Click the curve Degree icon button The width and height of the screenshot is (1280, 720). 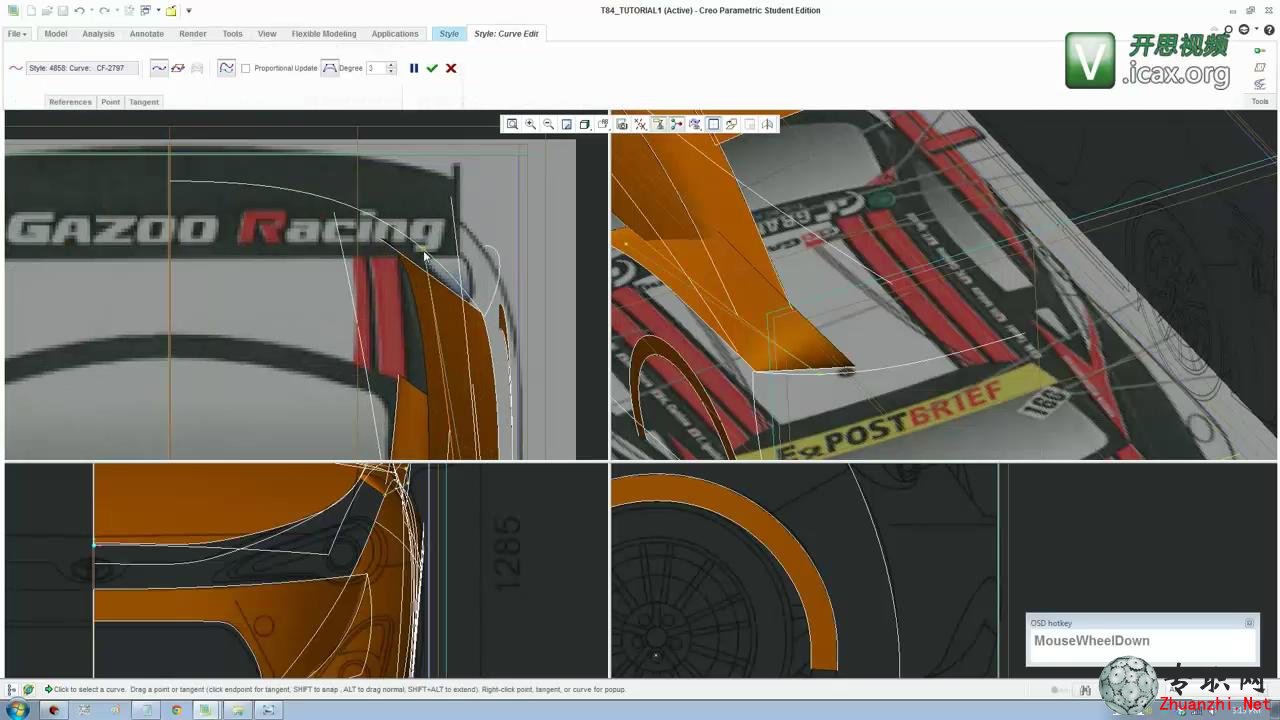(x=329, y=68)
